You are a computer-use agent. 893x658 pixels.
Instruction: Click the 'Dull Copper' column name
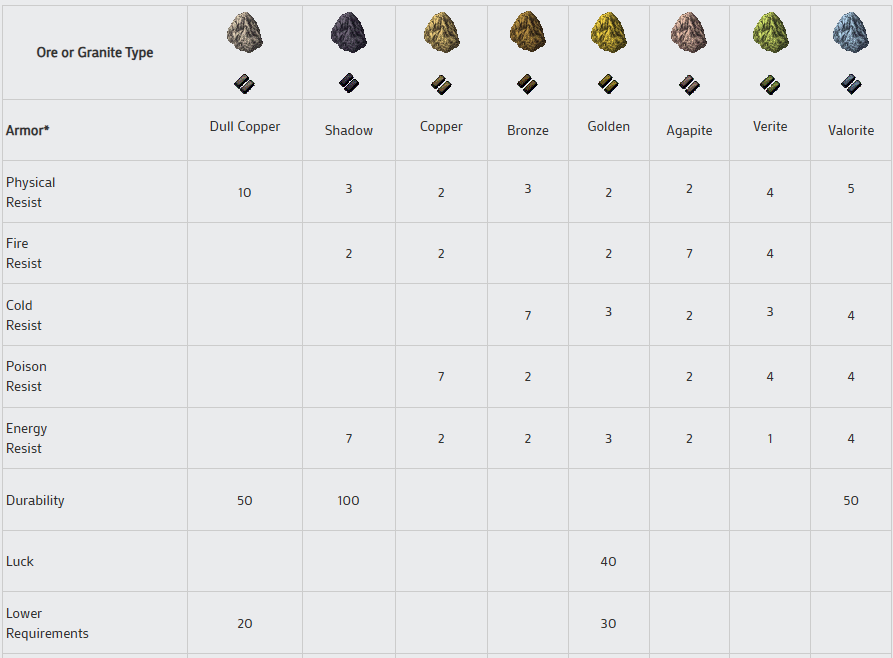[x=245, y=126]
